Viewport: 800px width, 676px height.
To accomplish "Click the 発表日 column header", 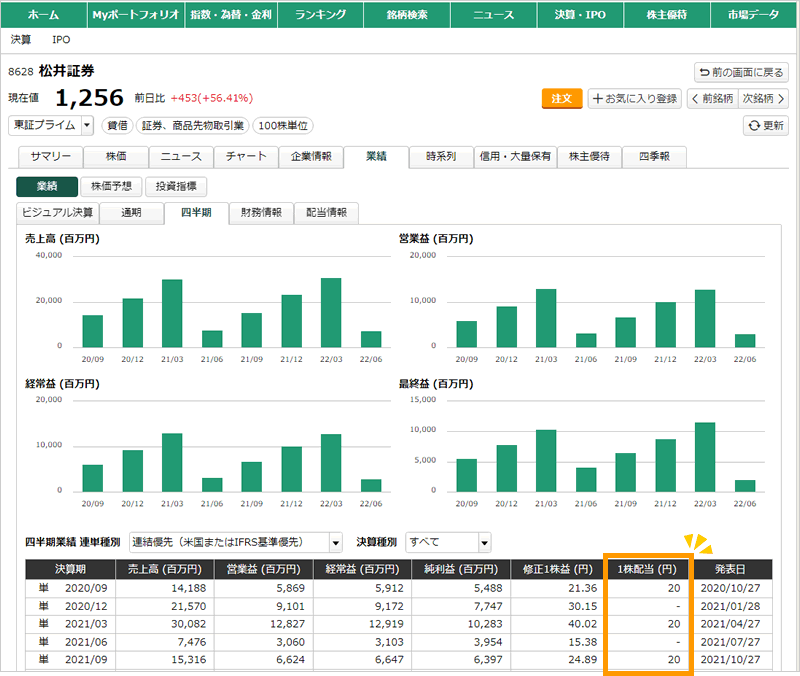I will click(730, 569).
